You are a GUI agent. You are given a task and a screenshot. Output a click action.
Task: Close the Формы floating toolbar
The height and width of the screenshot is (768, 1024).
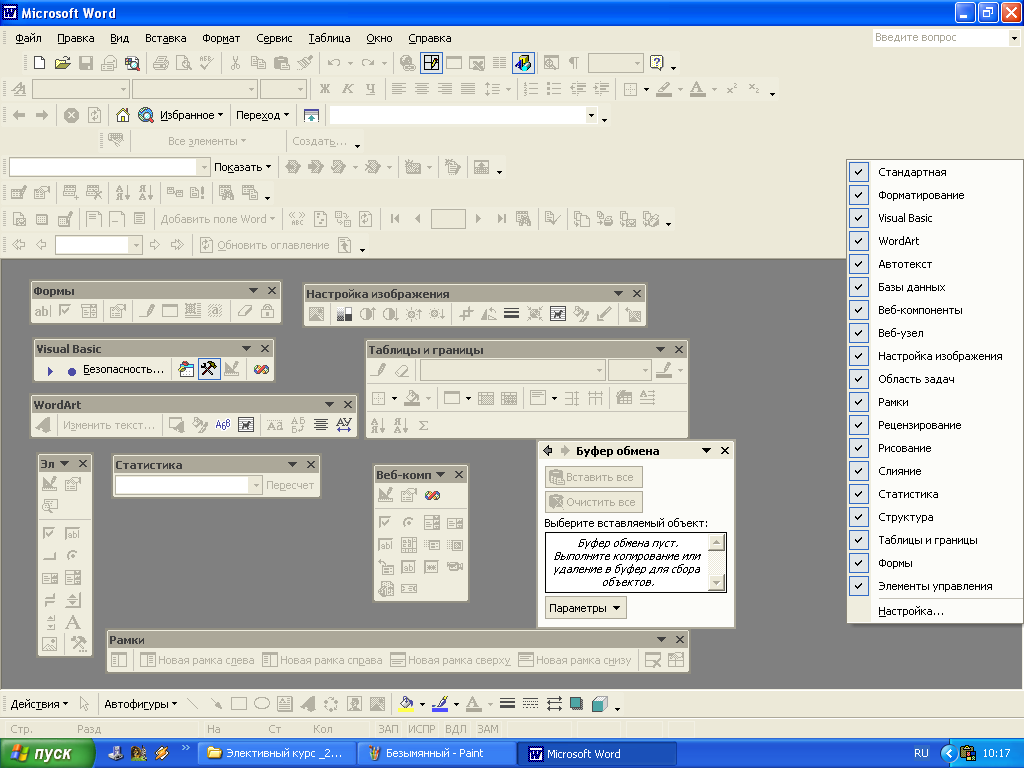coord(272,291)
